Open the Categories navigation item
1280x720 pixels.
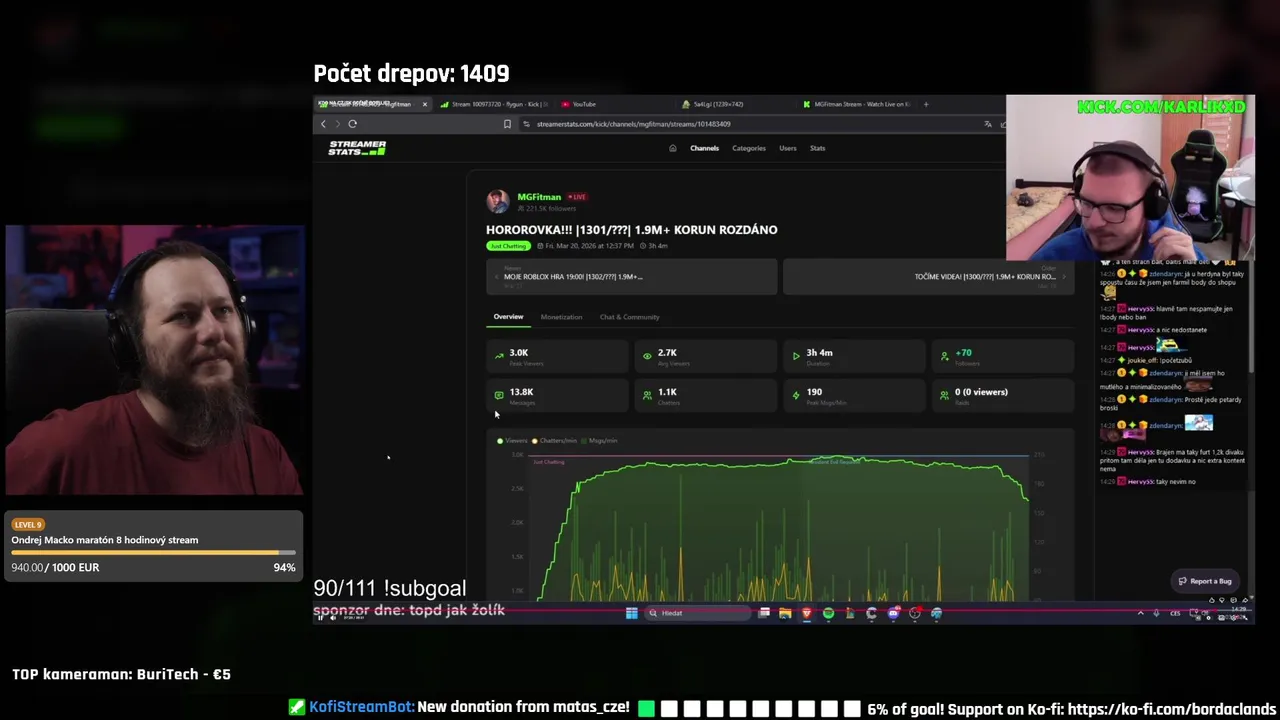(749, 148)
